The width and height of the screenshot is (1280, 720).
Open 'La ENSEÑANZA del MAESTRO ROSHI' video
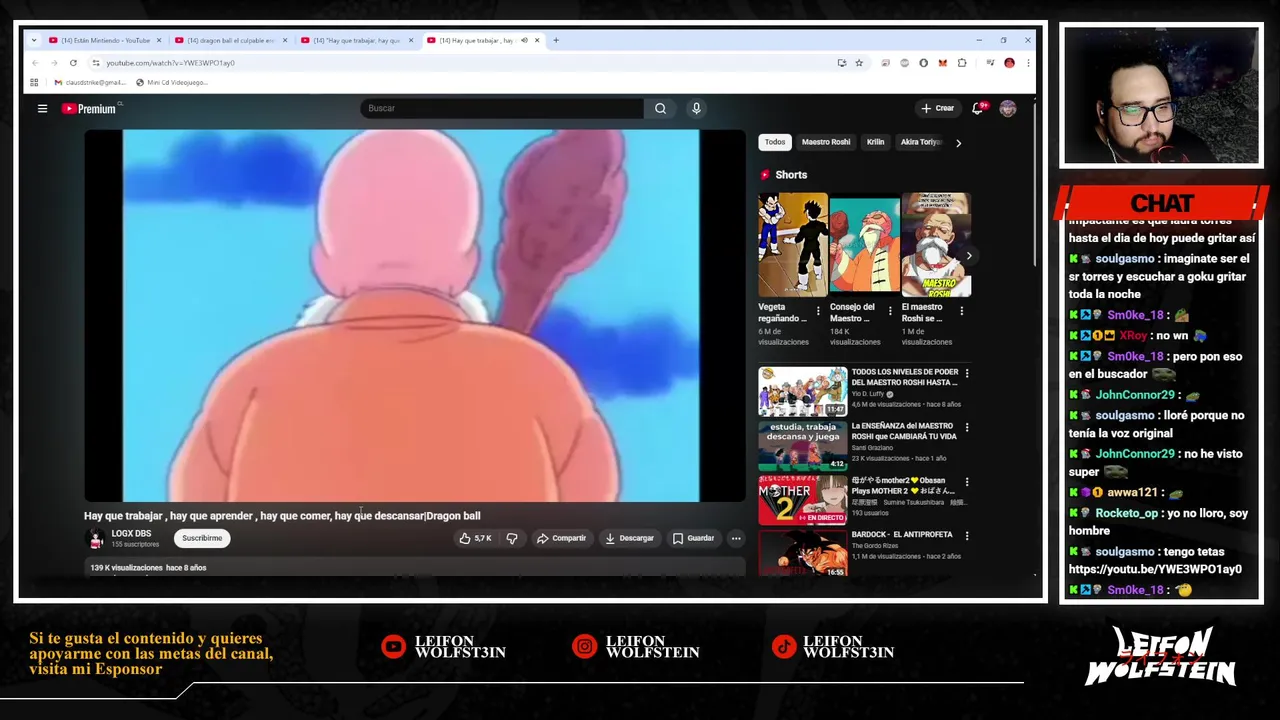point(803,446)
